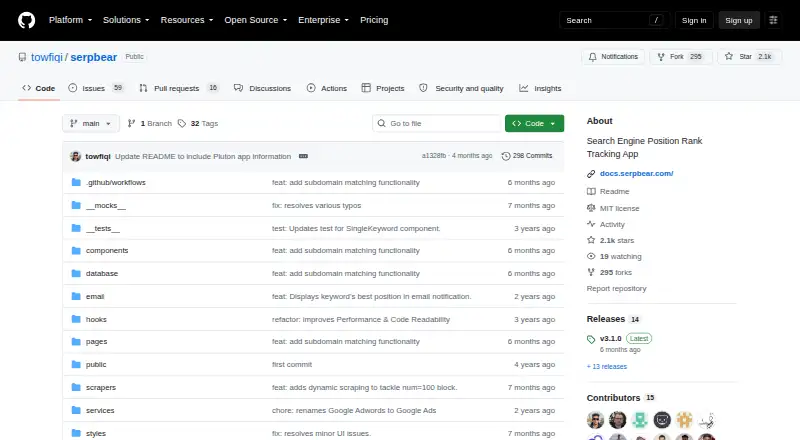Open the styles folder

(x=96, y=433)
